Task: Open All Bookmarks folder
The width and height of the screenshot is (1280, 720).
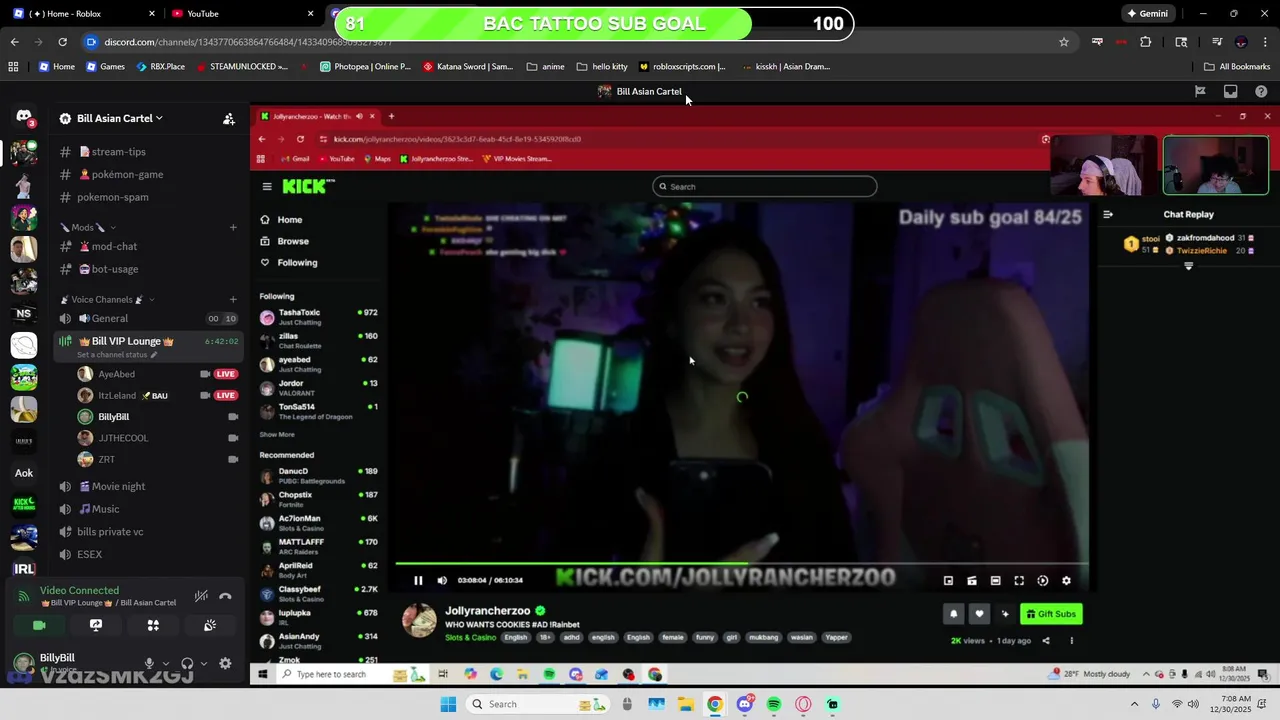Action: [x=1237, y=67]
